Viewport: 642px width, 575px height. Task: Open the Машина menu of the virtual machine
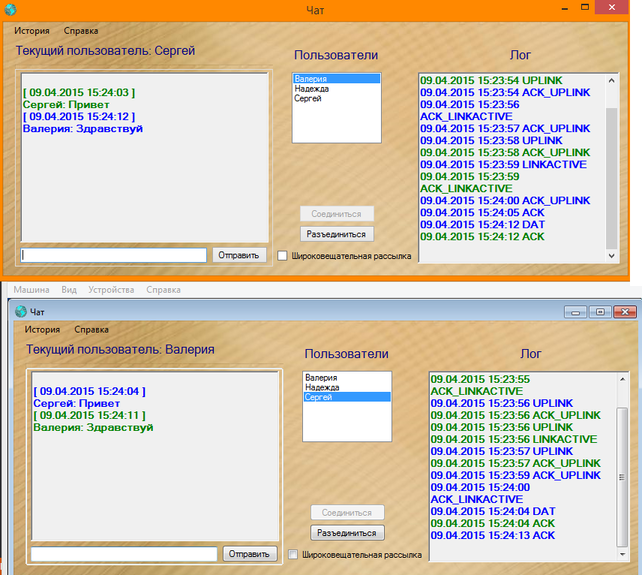[32, 290]
